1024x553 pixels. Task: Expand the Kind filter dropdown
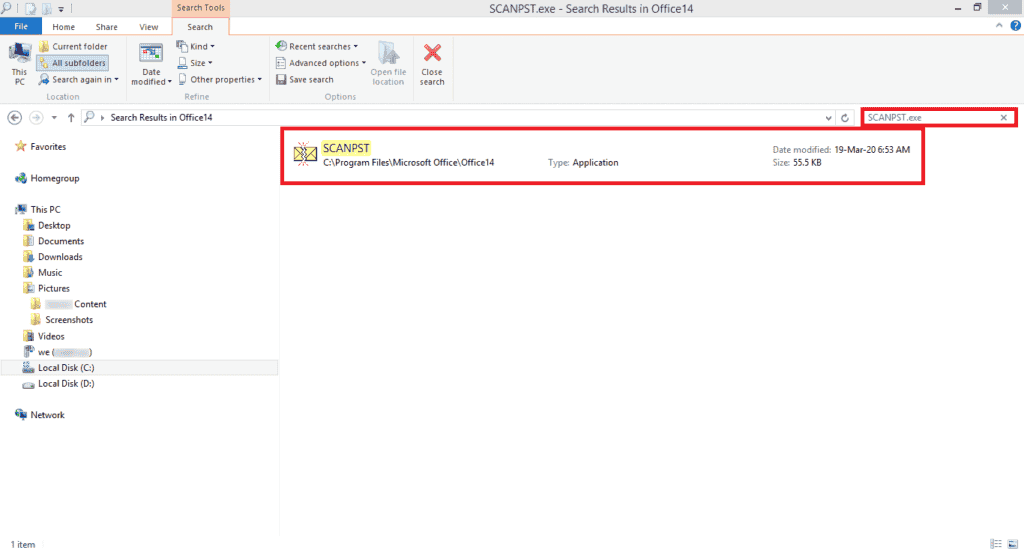tap(196, 47)
